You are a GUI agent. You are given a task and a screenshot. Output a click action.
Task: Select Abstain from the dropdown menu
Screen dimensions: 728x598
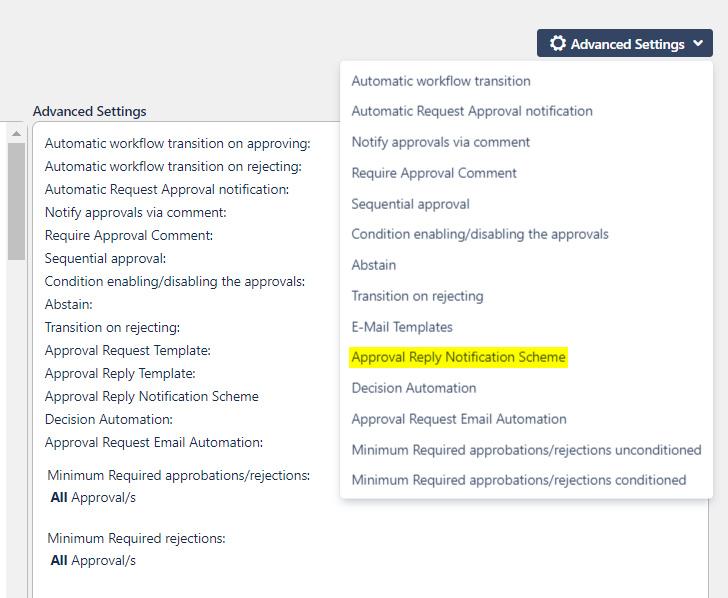point(374,265)
